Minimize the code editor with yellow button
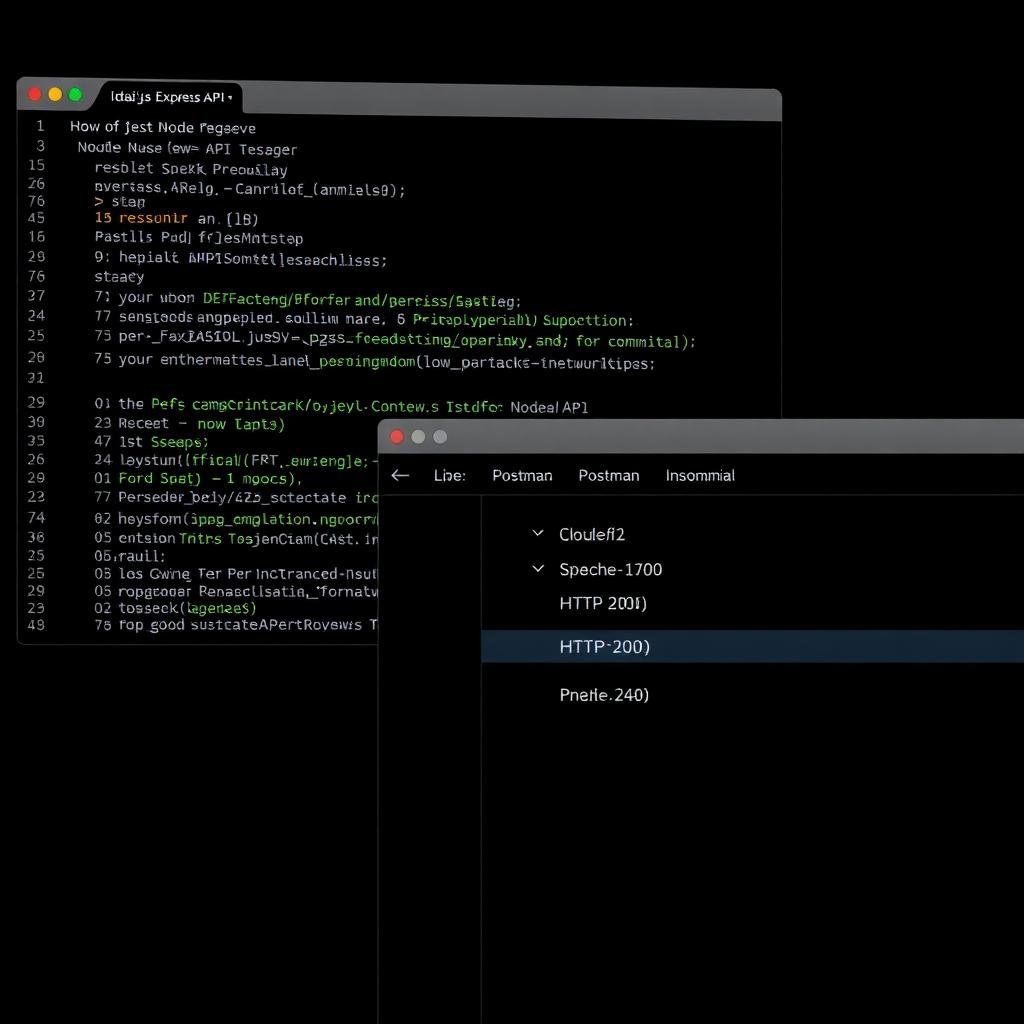This screenshot has width=1024, height=1024. coord(55,94)
